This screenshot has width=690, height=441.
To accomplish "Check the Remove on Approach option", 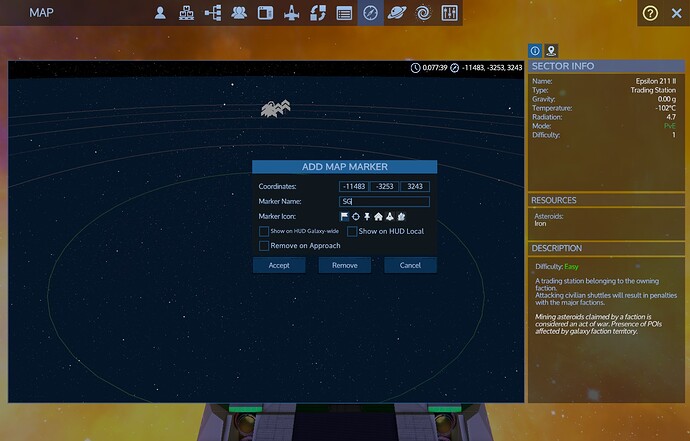I will click(263, 245).
